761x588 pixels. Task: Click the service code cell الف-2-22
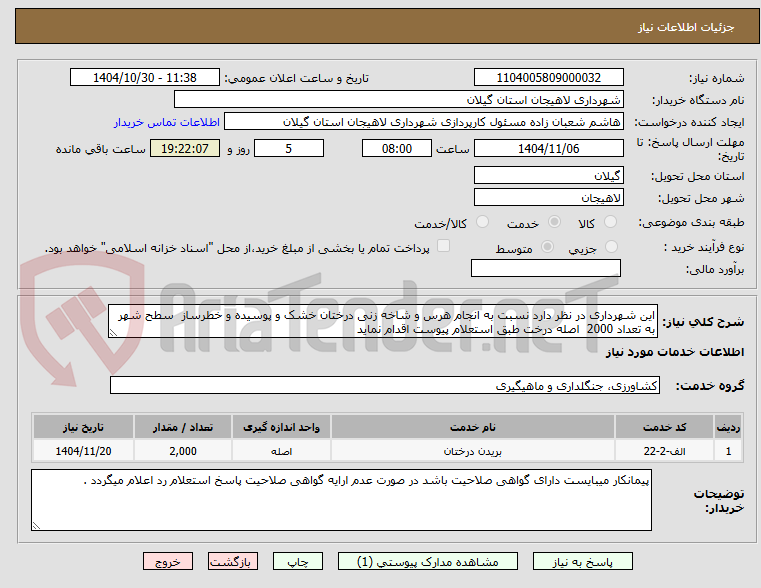tap(664, 451)
